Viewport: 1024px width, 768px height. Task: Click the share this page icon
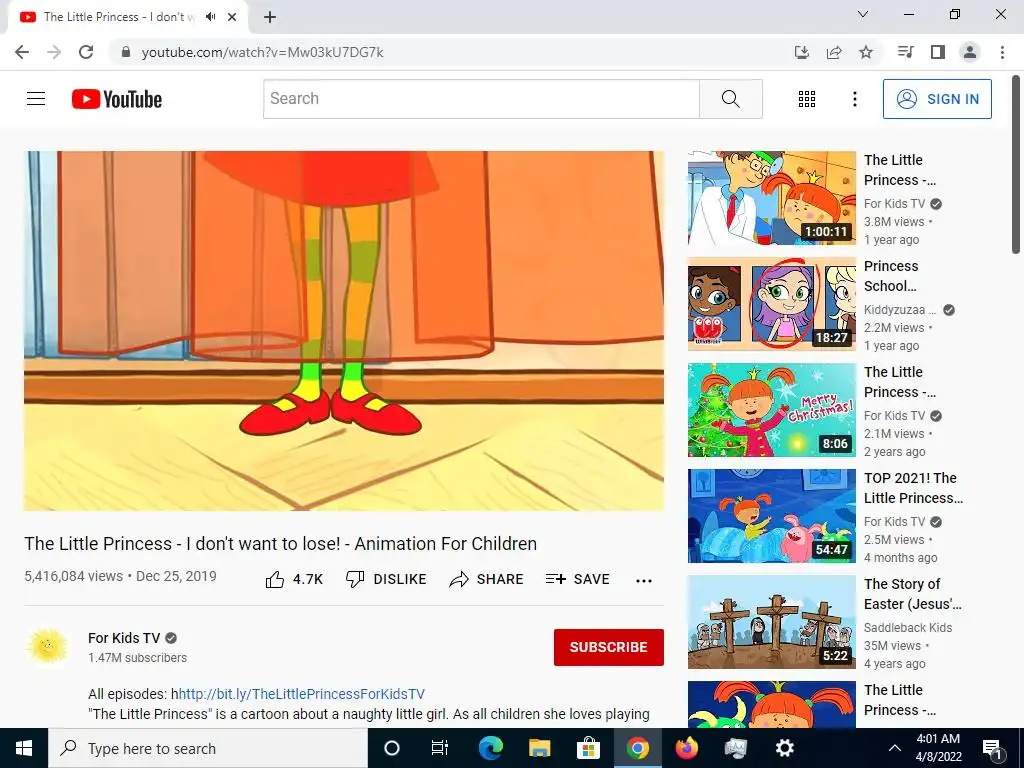click(x=834, y=52)
